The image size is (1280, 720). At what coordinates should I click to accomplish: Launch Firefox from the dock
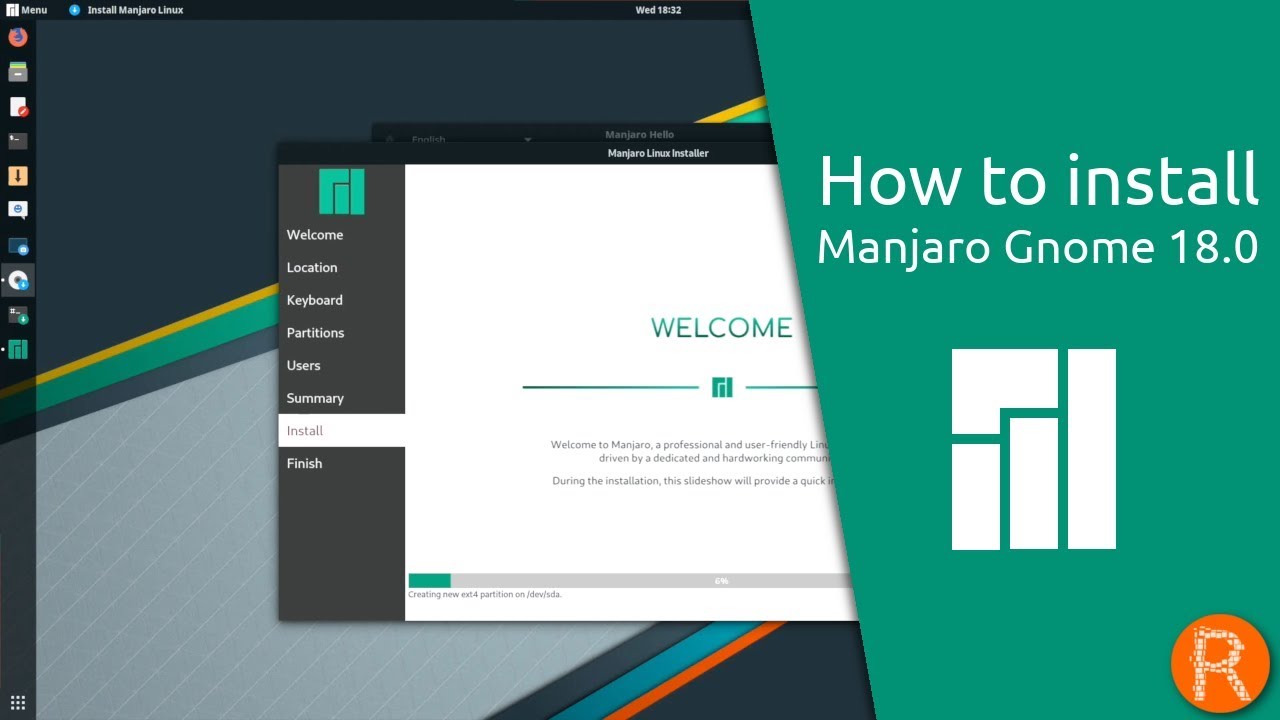[x=18, y=37]
